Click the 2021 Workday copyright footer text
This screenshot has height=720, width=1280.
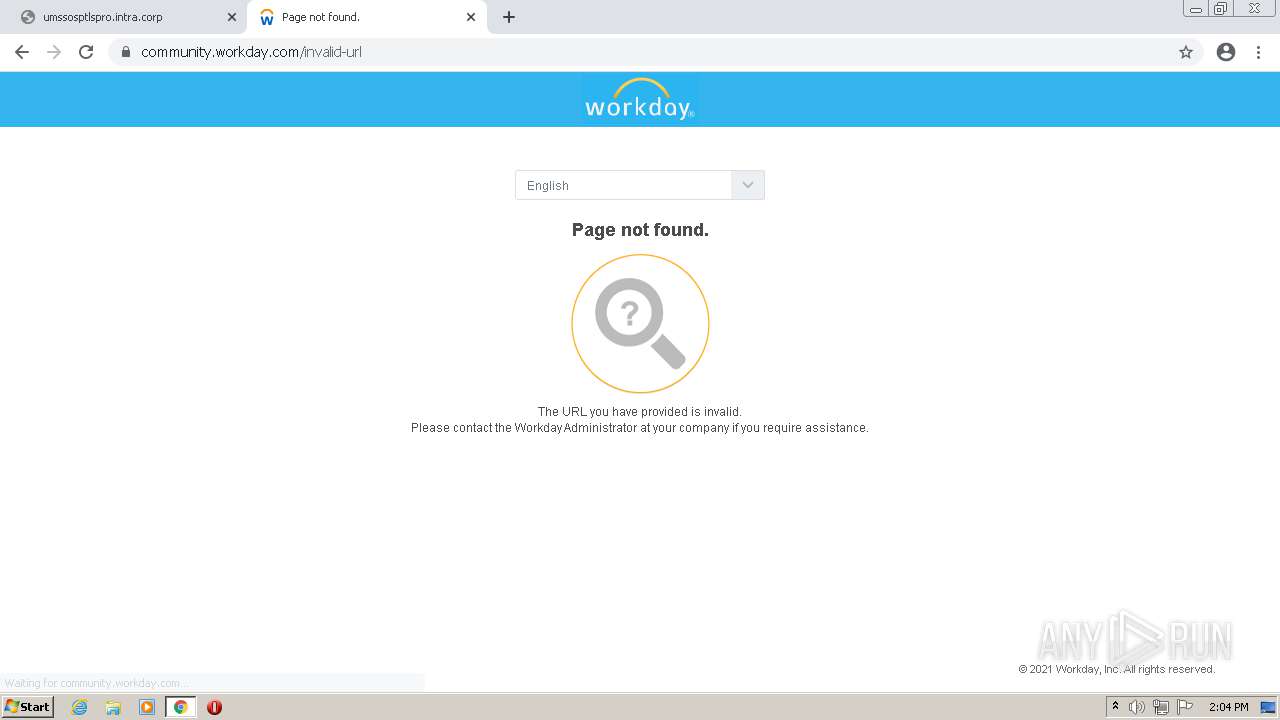(x=1117, y=669)
